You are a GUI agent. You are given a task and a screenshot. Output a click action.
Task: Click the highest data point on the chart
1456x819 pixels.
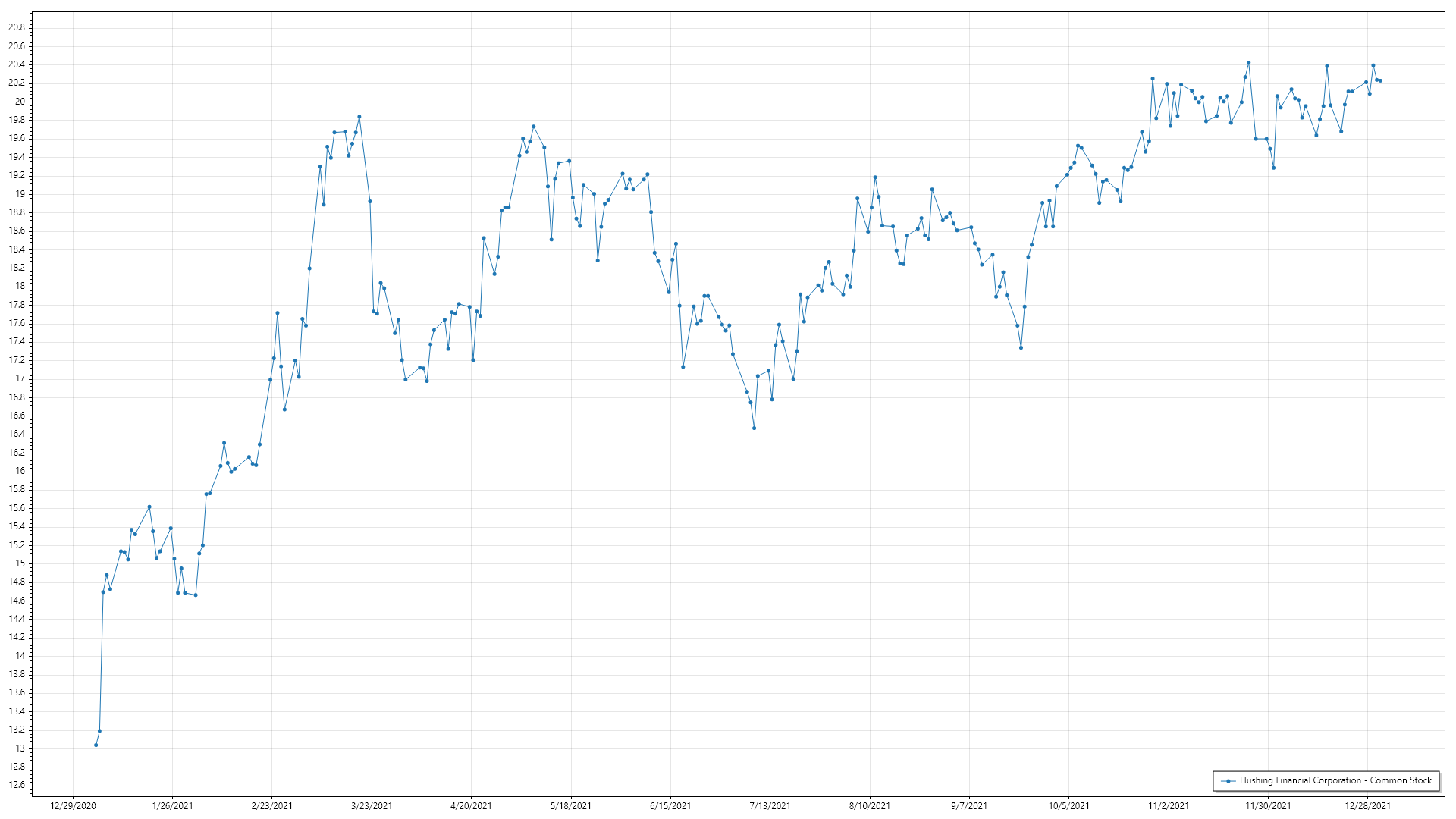pos(1248,63)
